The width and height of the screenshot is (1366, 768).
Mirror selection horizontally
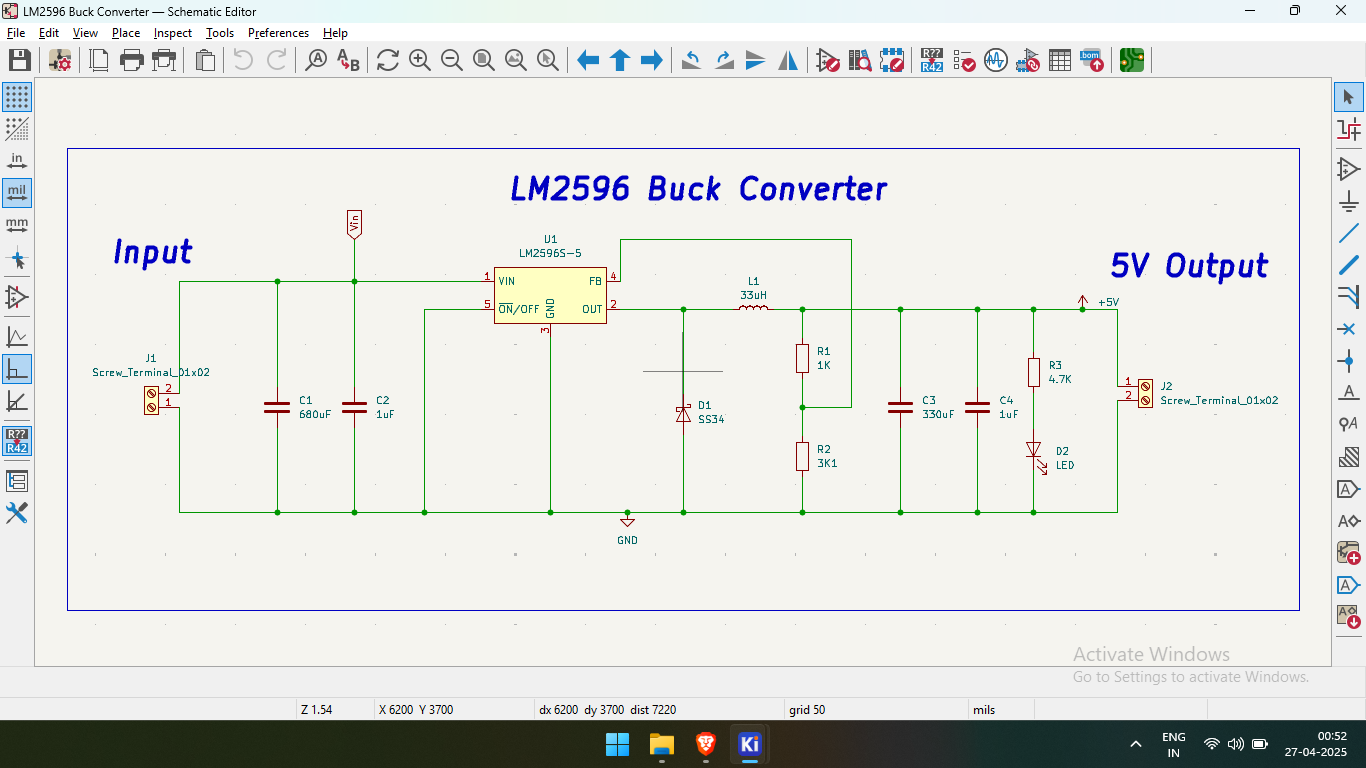pyautogui.click(x=788, y=60)
